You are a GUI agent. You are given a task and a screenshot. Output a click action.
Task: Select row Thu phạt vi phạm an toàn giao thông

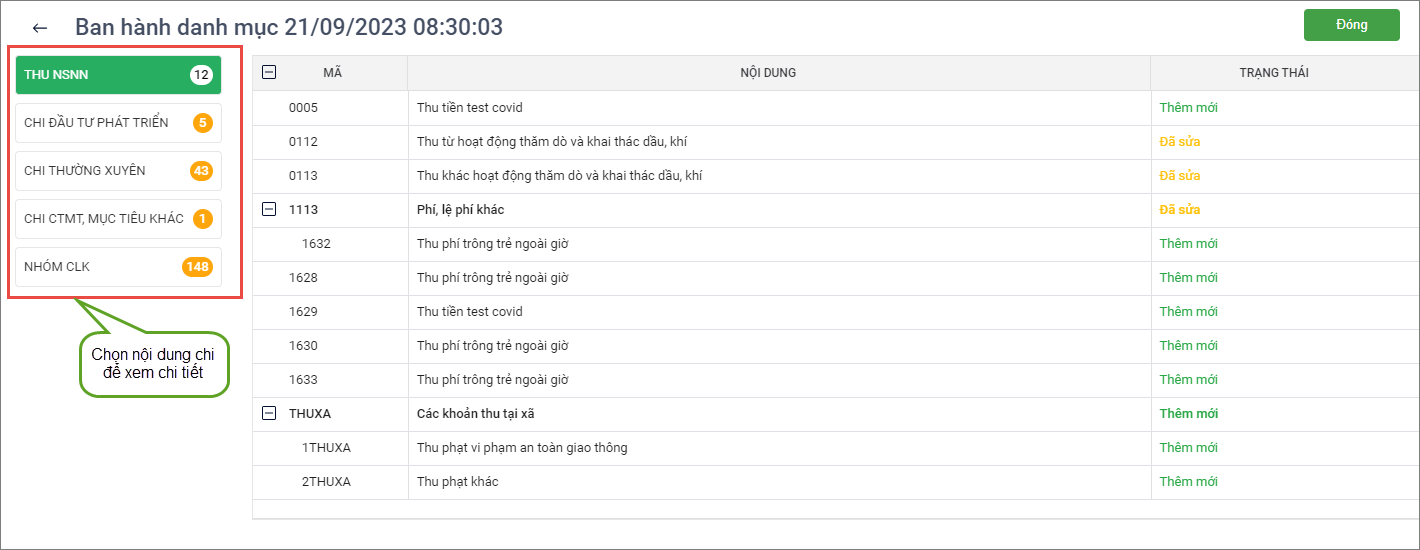[x=522, y=448]
